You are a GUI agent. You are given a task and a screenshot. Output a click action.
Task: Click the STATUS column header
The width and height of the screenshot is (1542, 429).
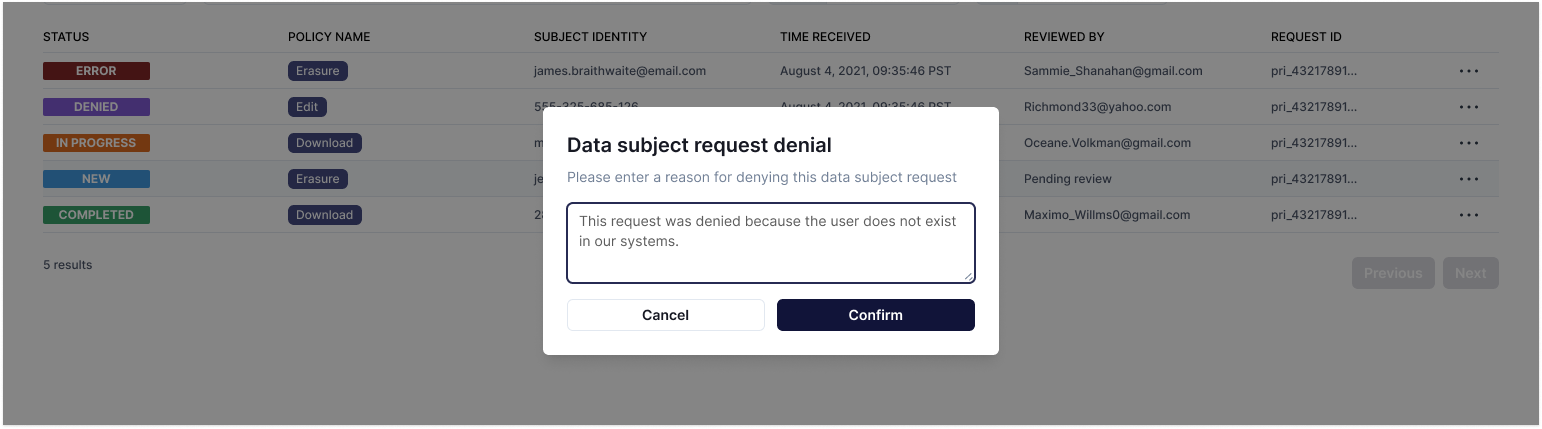66,37
